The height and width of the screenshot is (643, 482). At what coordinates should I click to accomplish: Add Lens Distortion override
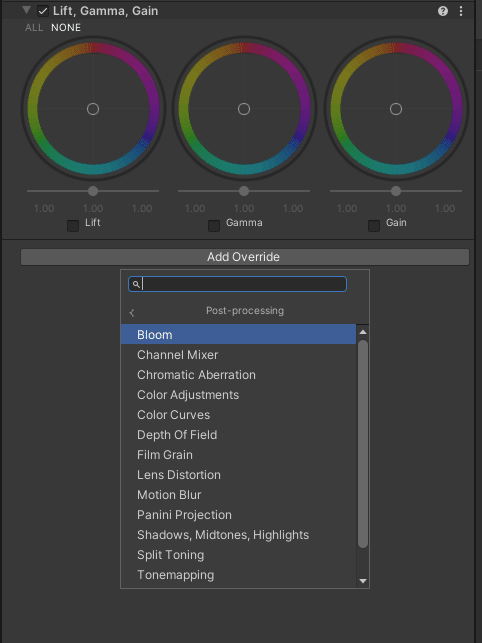pyautogui.click(x=238, y=475)
